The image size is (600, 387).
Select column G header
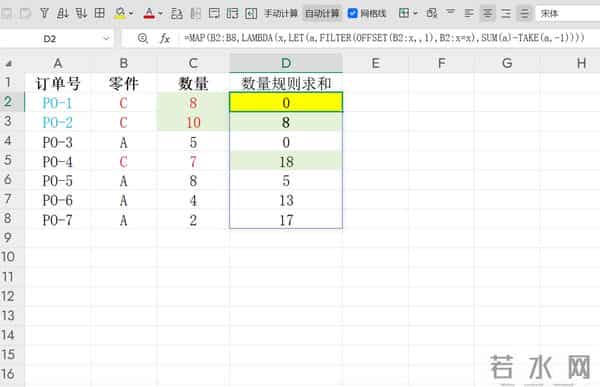507,63
